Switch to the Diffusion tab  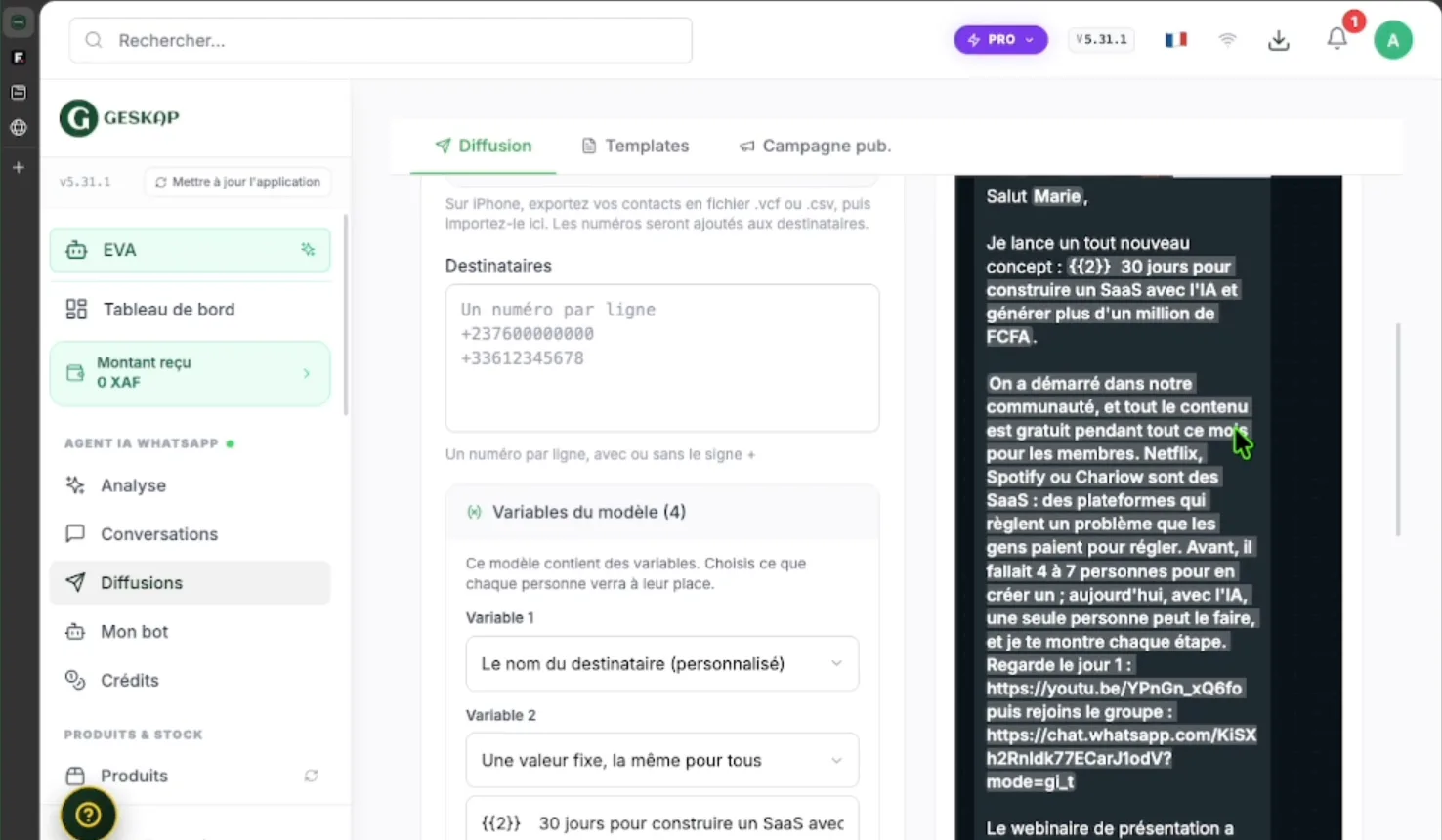tap(484, 146)
